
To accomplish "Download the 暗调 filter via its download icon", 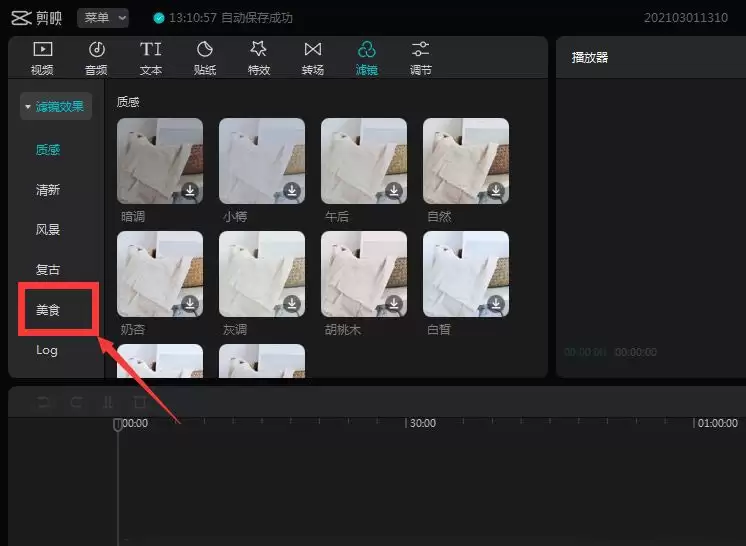I will (x=190, y=191).
